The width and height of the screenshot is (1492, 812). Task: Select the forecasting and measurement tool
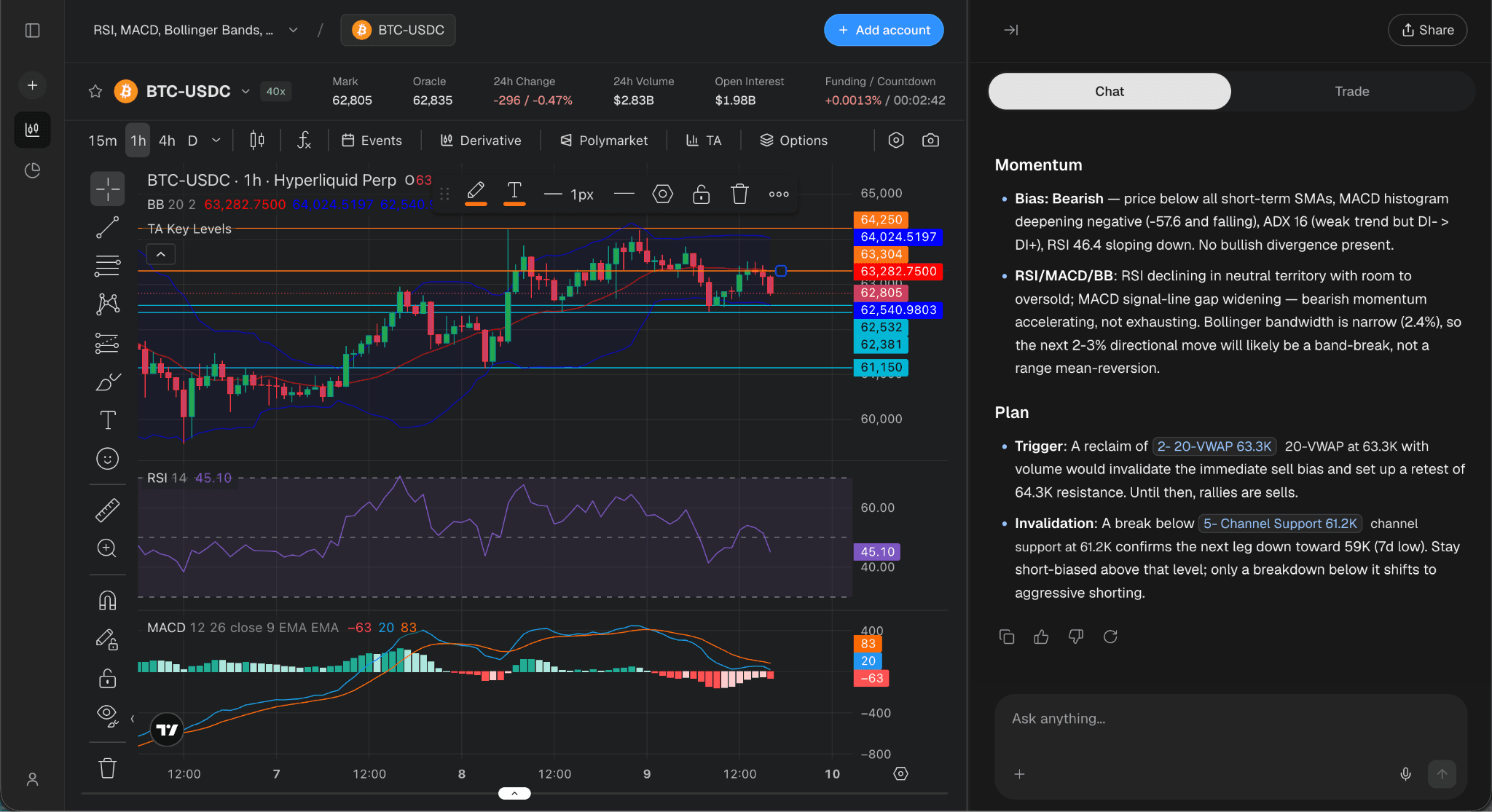point(108,343)
